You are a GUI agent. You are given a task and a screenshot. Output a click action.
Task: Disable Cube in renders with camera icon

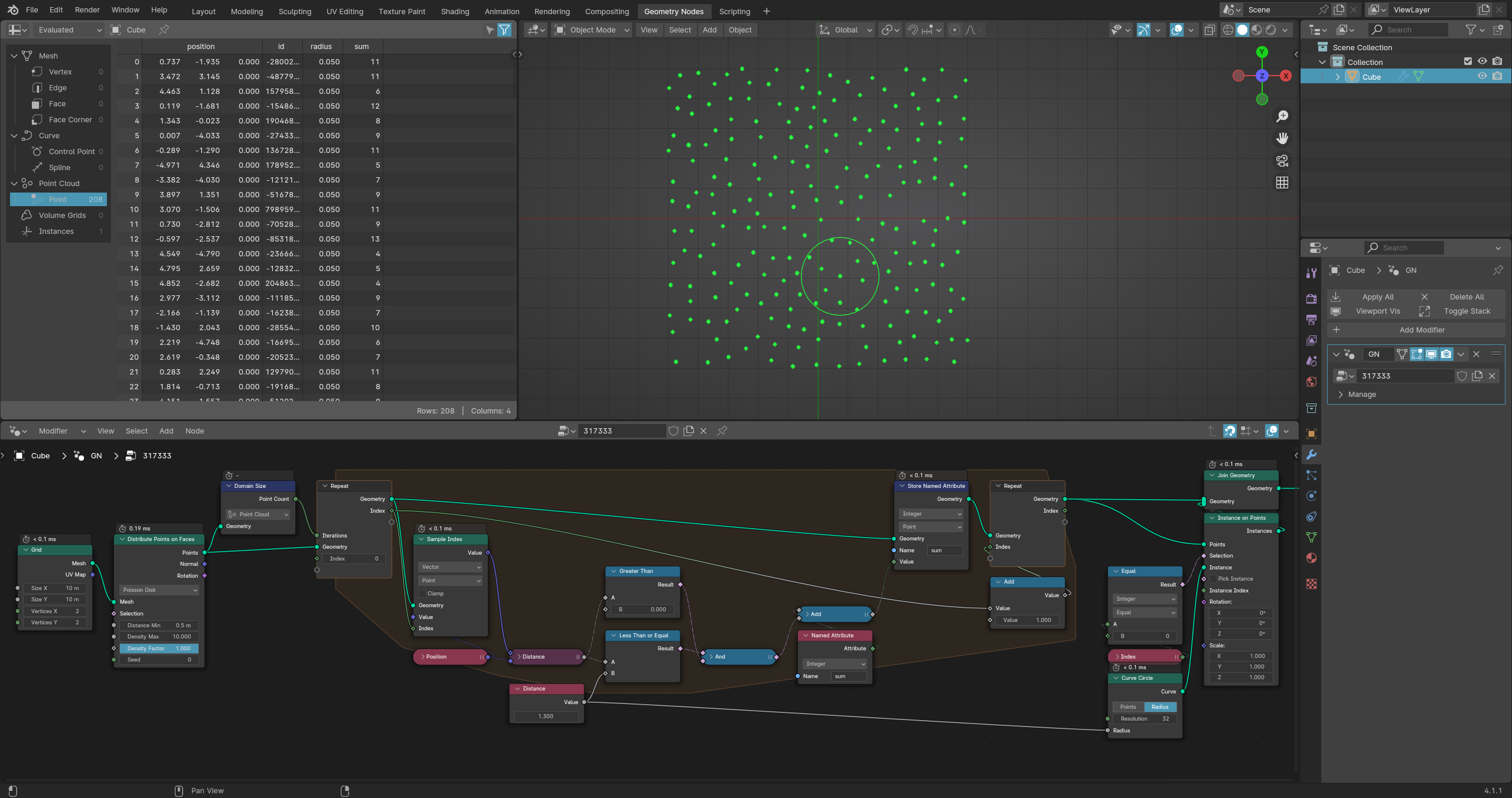click(1497, 76)
